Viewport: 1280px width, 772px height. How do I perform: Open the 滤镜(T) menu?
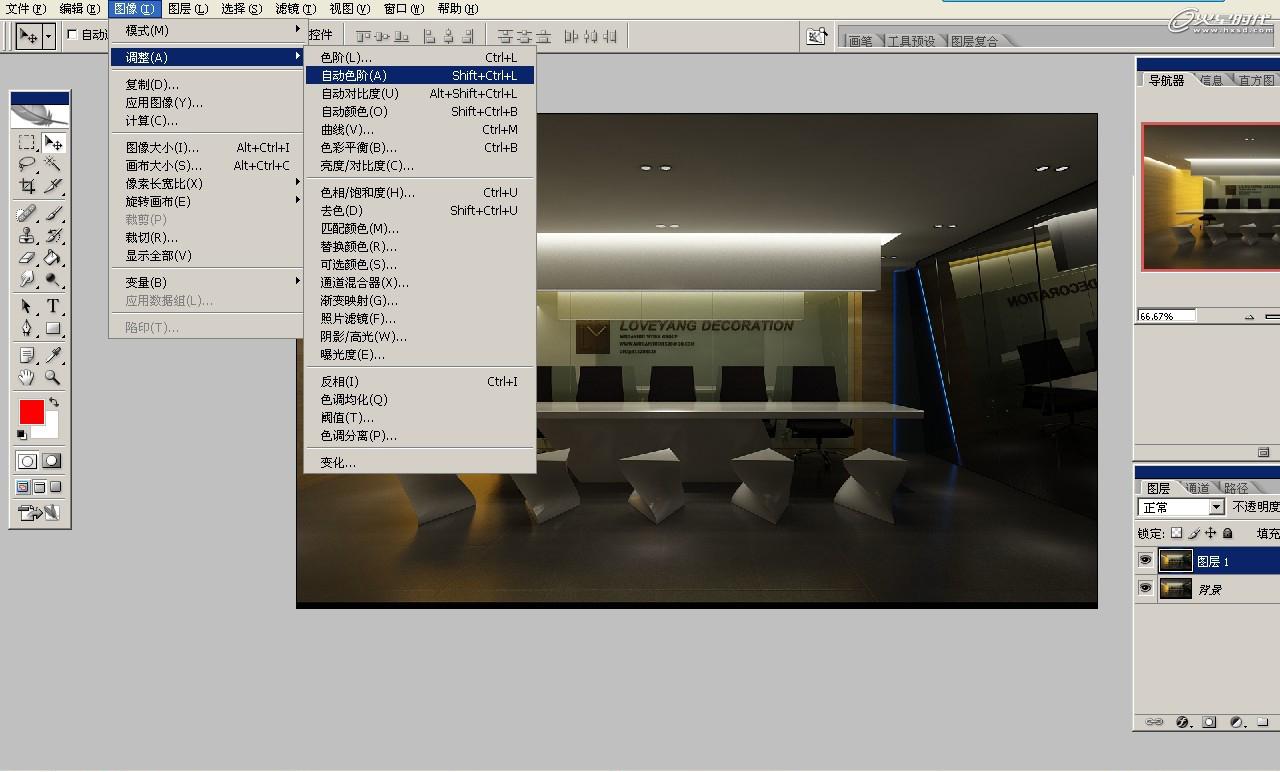pos(295,9)
